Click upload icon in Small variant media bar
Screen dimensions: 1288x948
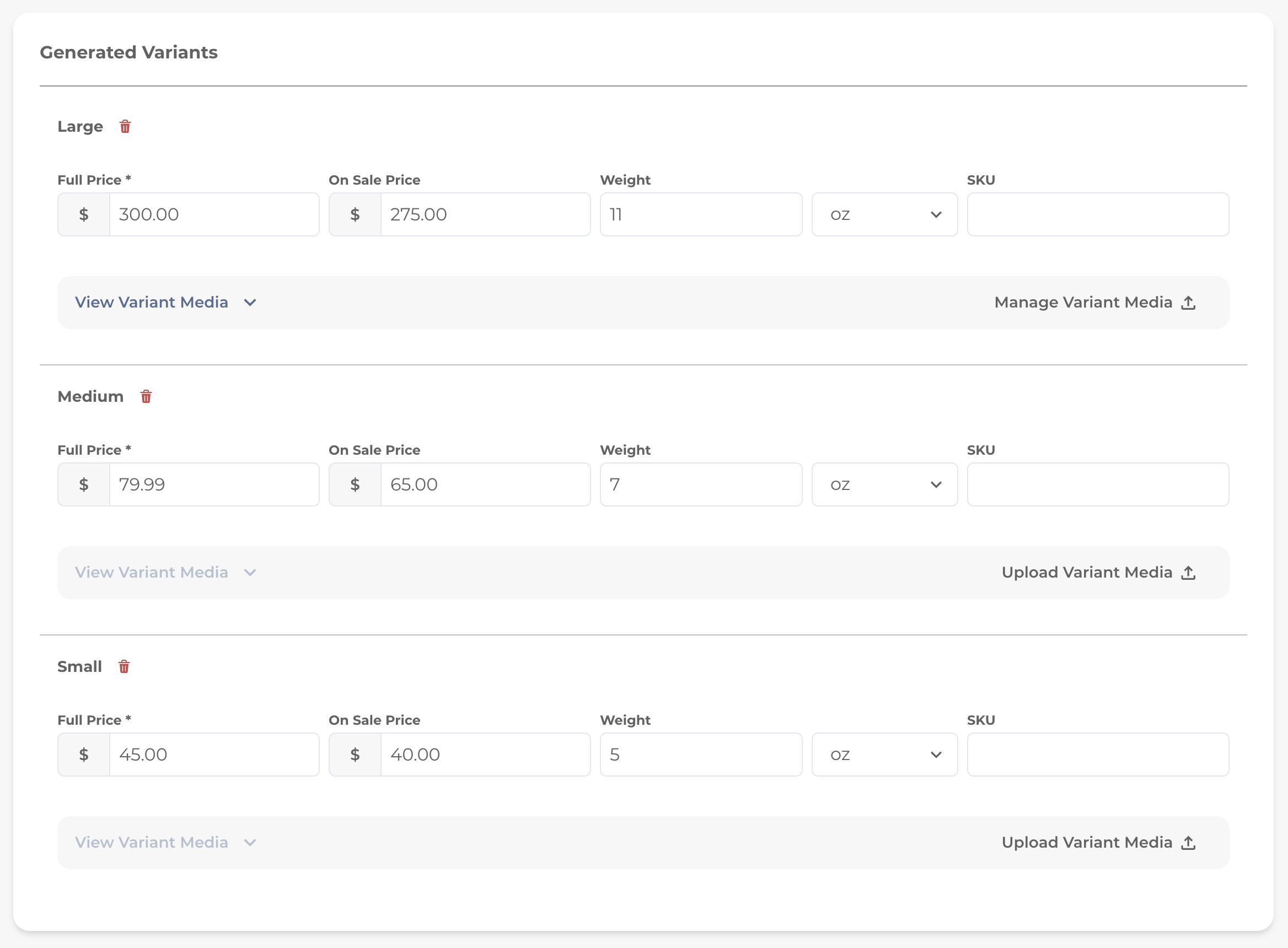tap(1188, 842)
